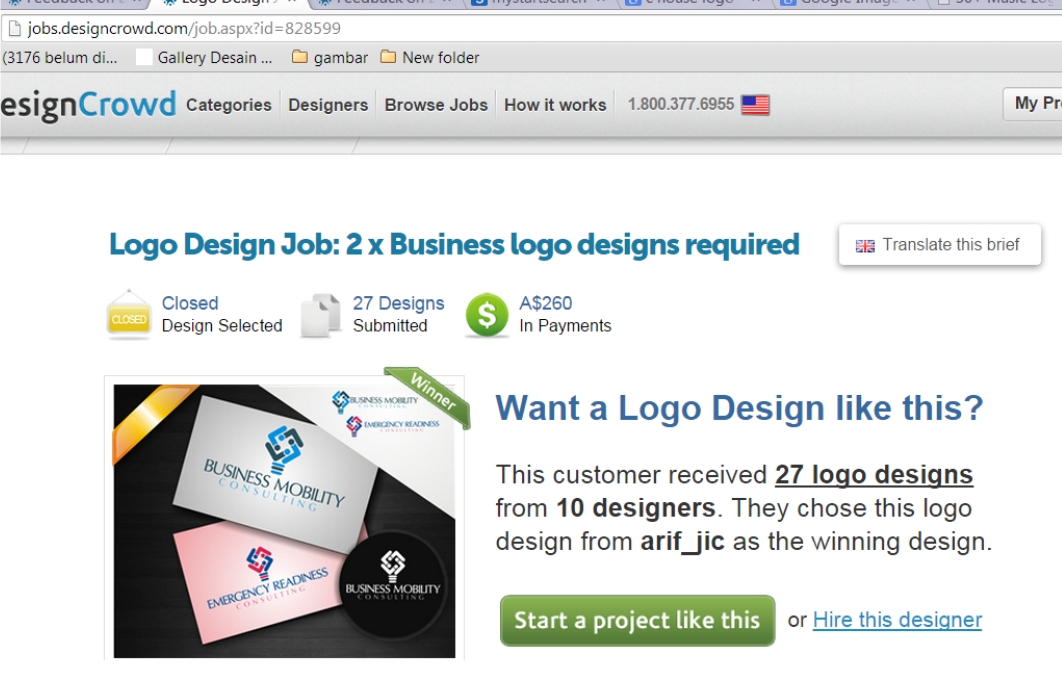The width and height of the screenshot is (1062, 681).
Task: Open the Gallery Desain bookmark
Action: [204, 58]
